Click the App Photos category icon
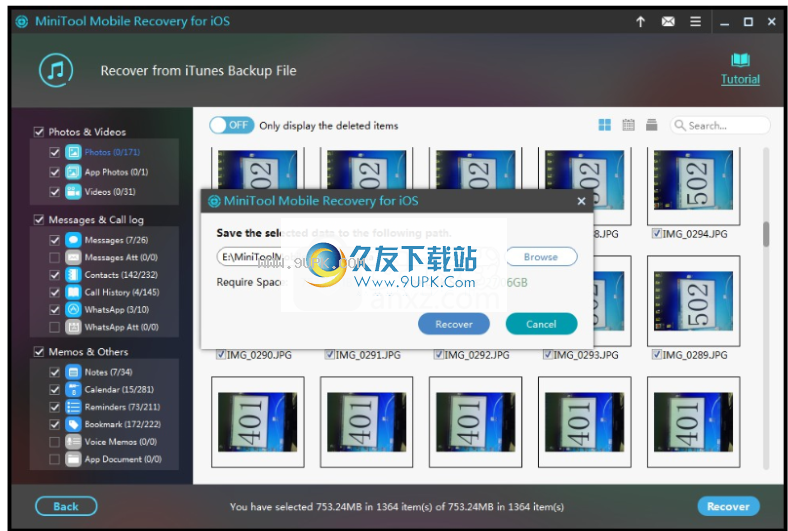 [x=73, y=172]
